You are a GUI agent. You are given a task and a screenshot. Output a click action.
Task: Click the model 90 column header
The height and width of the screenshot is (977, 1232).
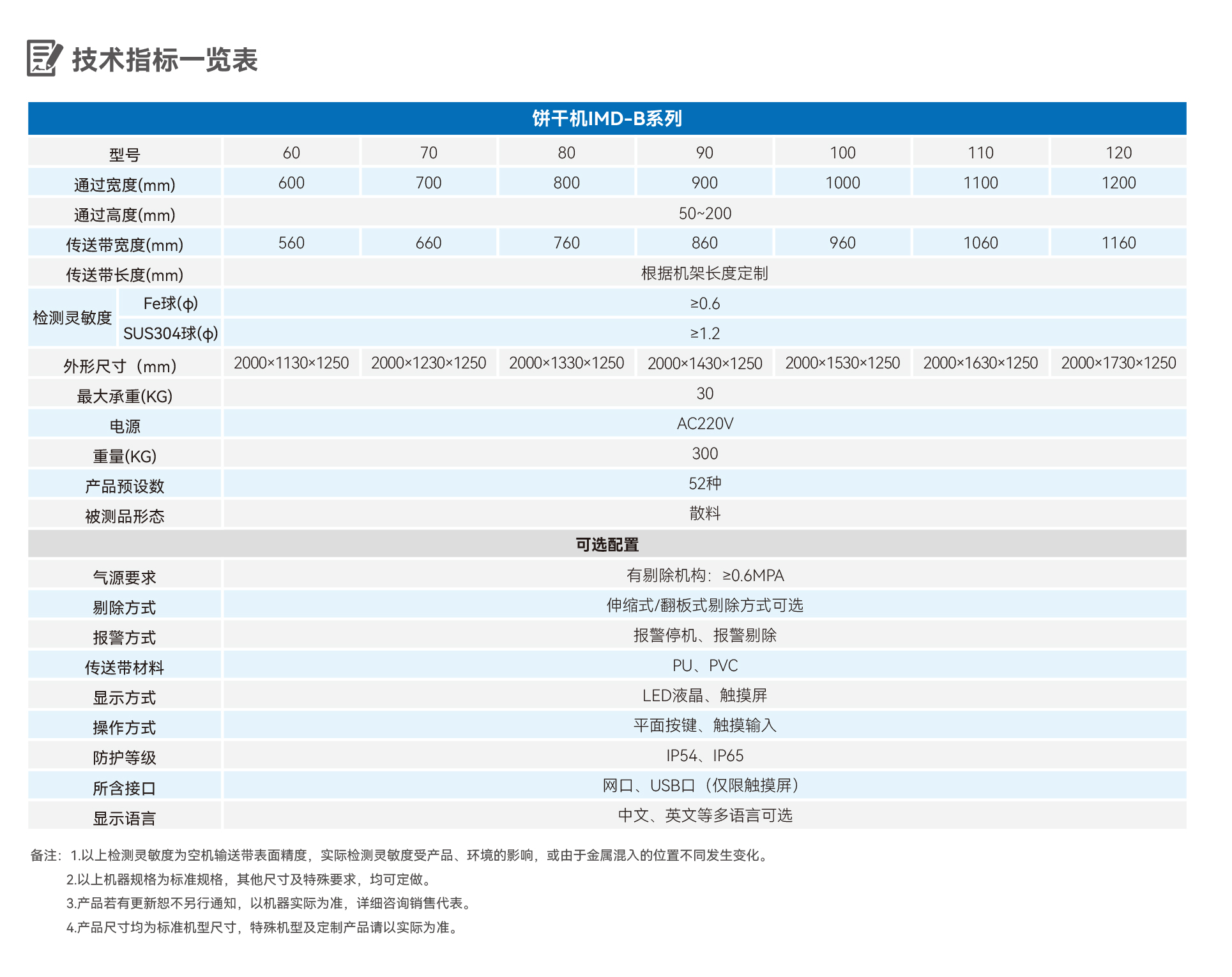(x=704, y=152)
